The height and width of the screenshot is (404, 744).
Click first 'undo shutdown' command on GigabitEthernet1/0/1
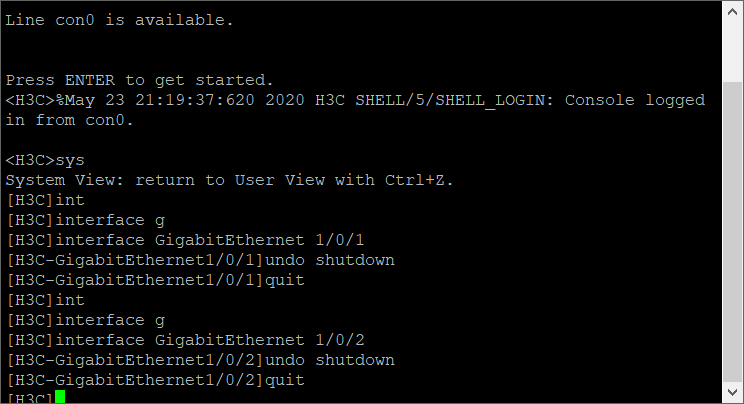[x=330, y=260]
